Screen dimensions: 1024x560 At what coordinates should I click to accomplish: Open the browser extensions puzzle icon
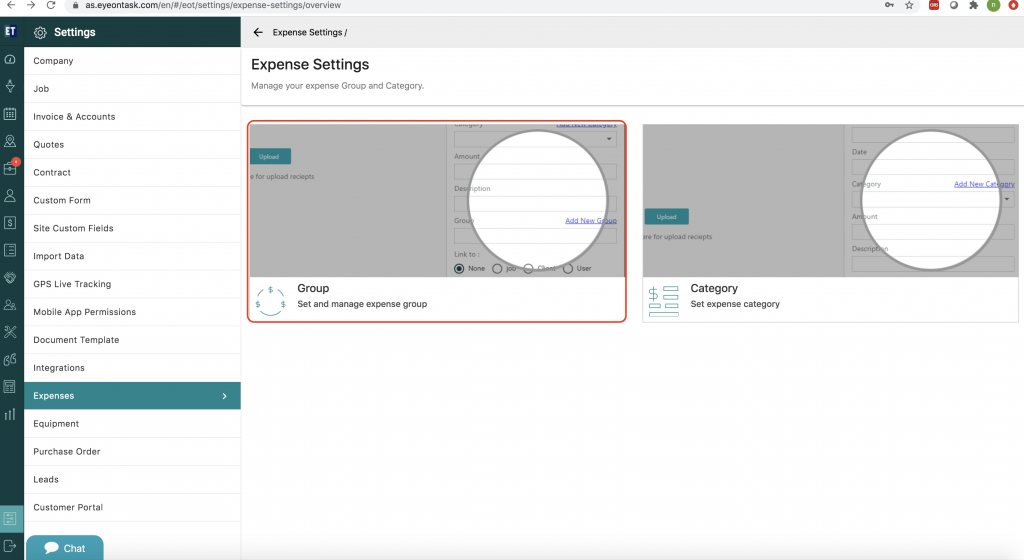click(973, 5)
